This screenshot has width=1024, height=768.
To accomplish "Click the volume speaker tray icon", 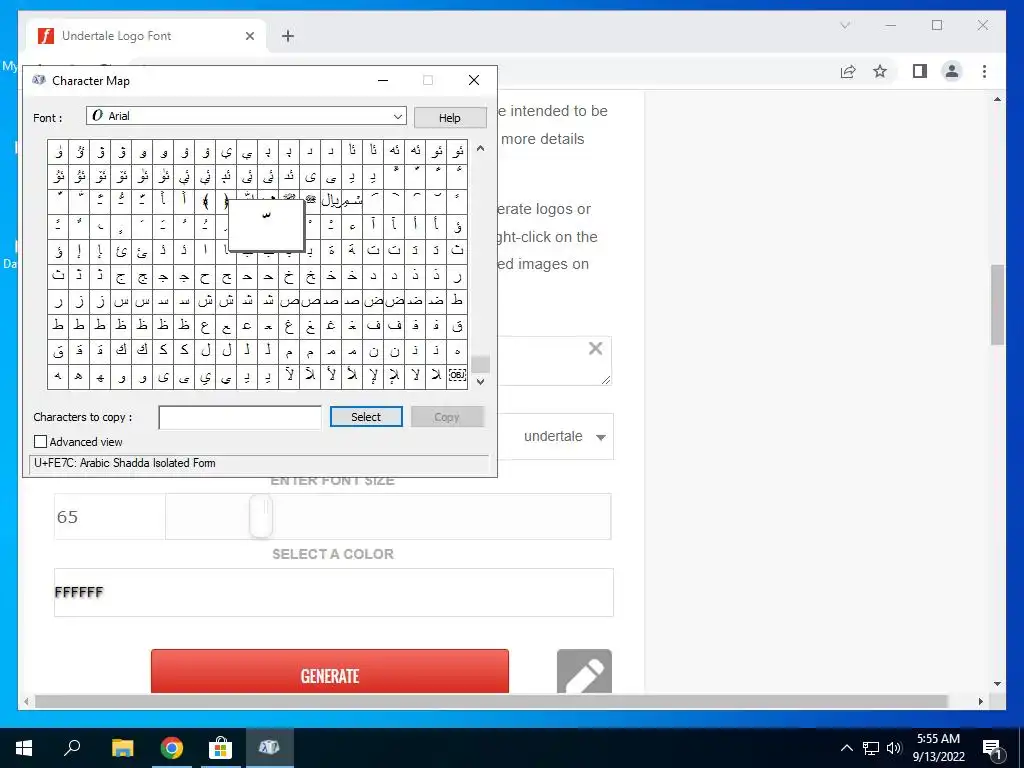I will coord(894,748).
